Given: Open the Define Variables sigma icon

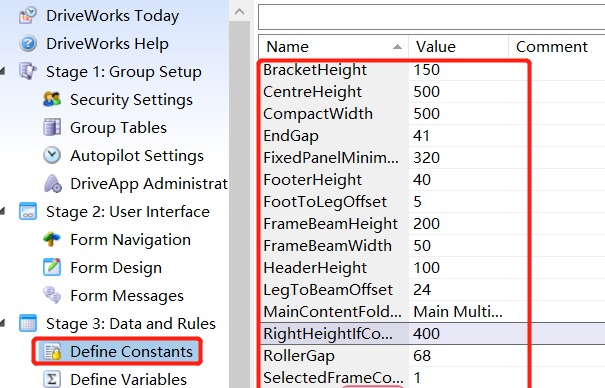Looking at the screenshot, I should click(52, 379).
